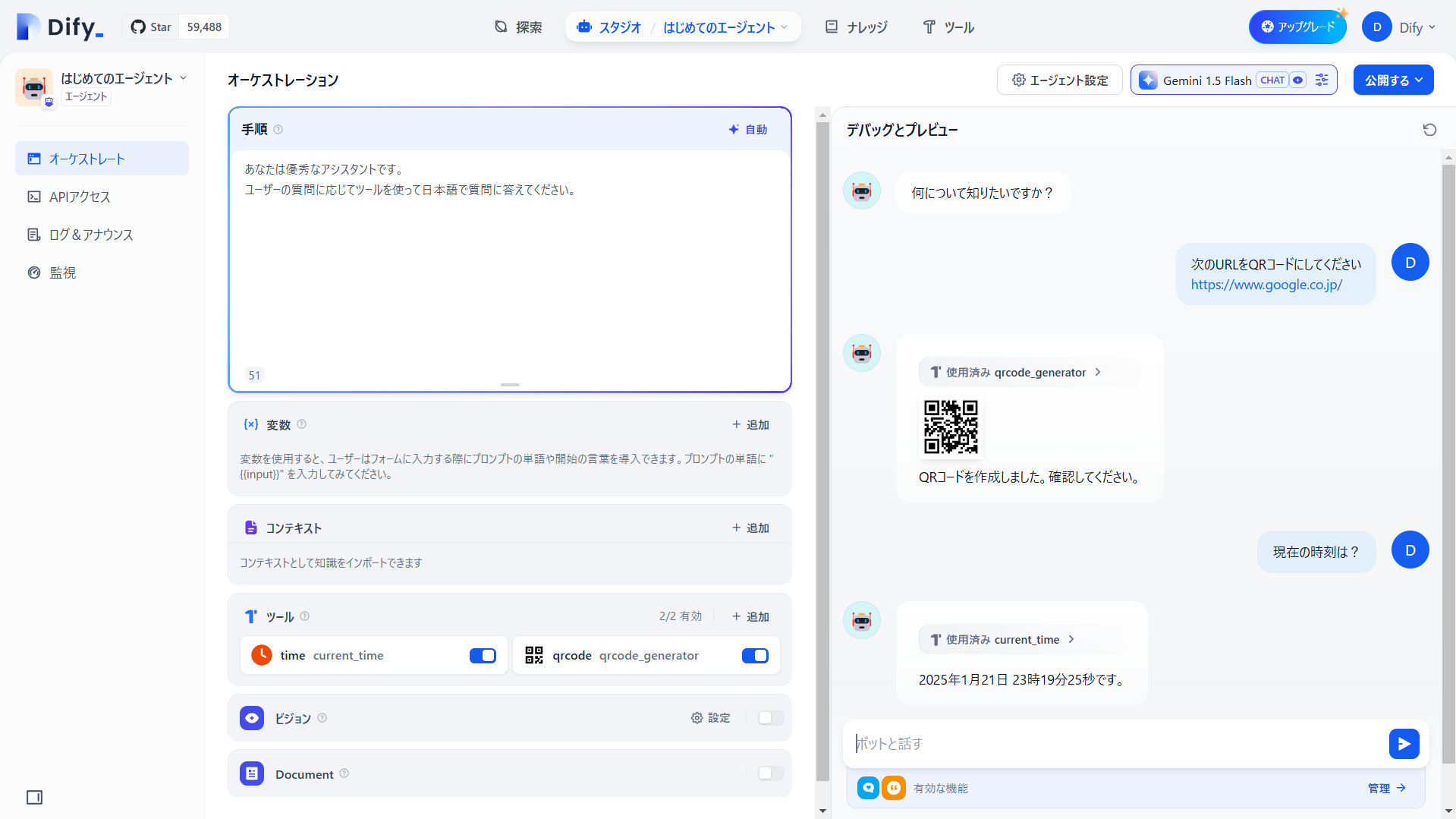Click the 自動 prompt generation button
This screenshot has height=819, width=1456.
[747, 130]
